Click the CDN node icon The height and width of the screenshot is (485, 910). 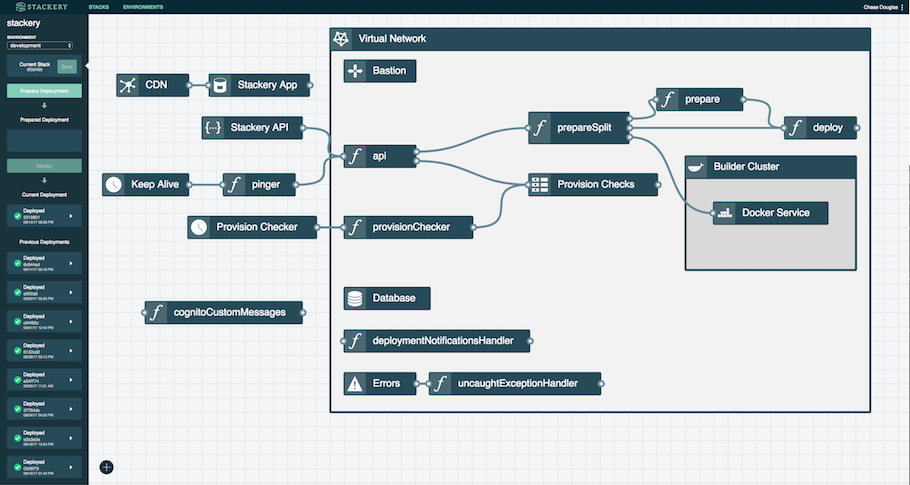point(128,85)
